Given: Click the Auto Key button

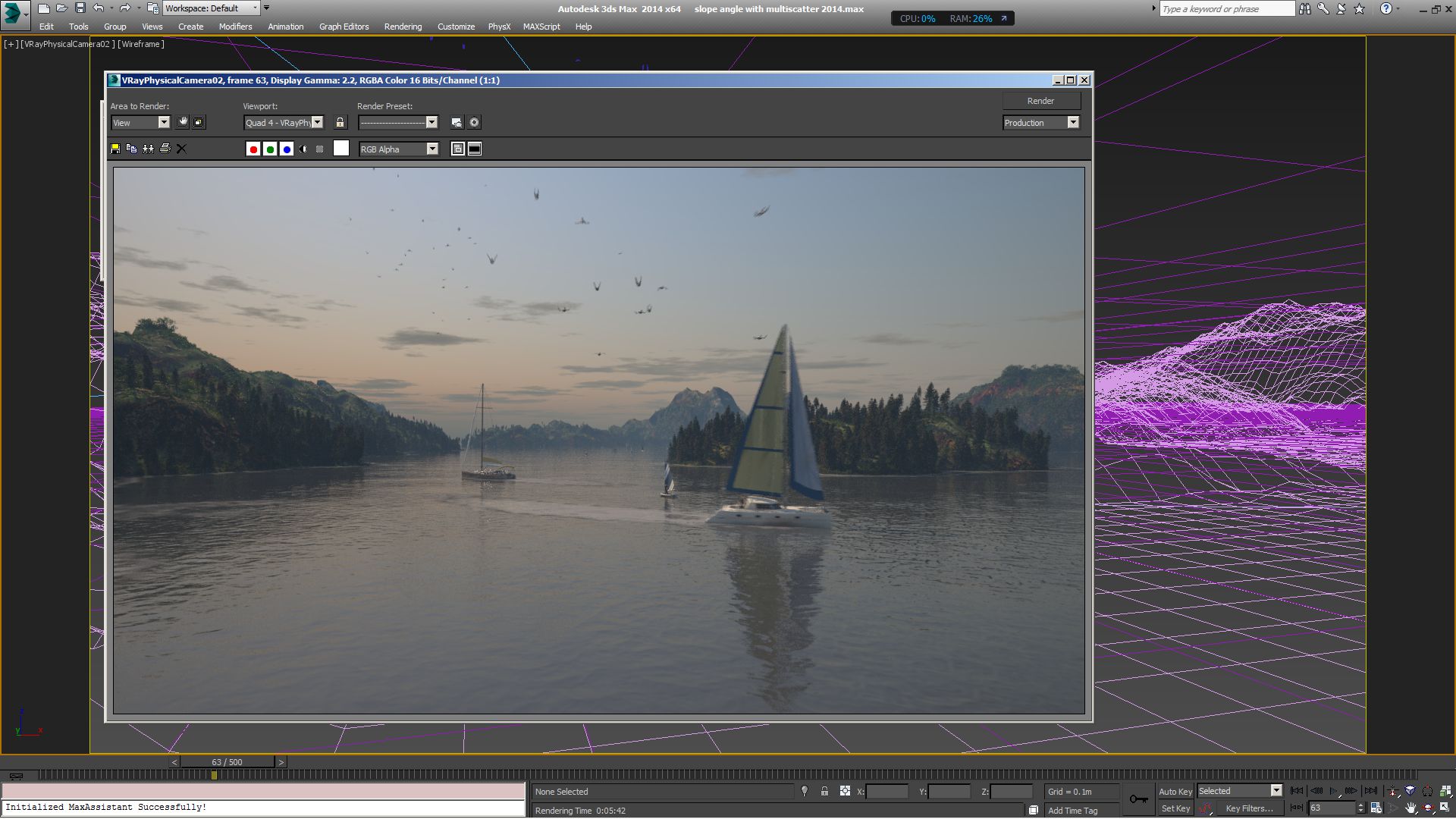Looking at the screenshot, I should 1175,792.
